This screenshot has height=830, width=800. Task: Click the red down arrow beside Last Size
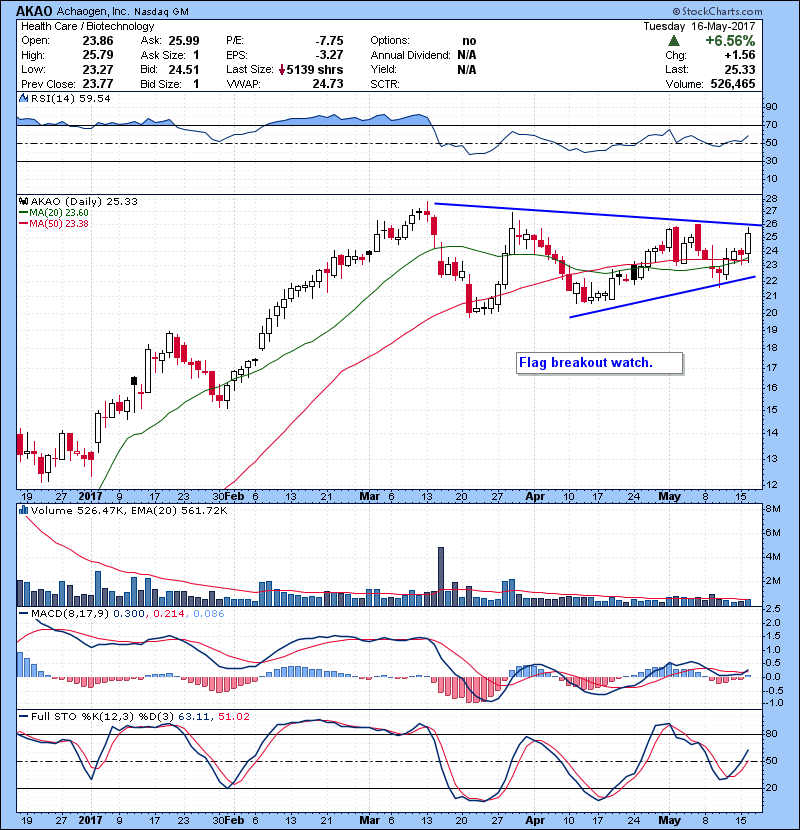tap(282, 70)
